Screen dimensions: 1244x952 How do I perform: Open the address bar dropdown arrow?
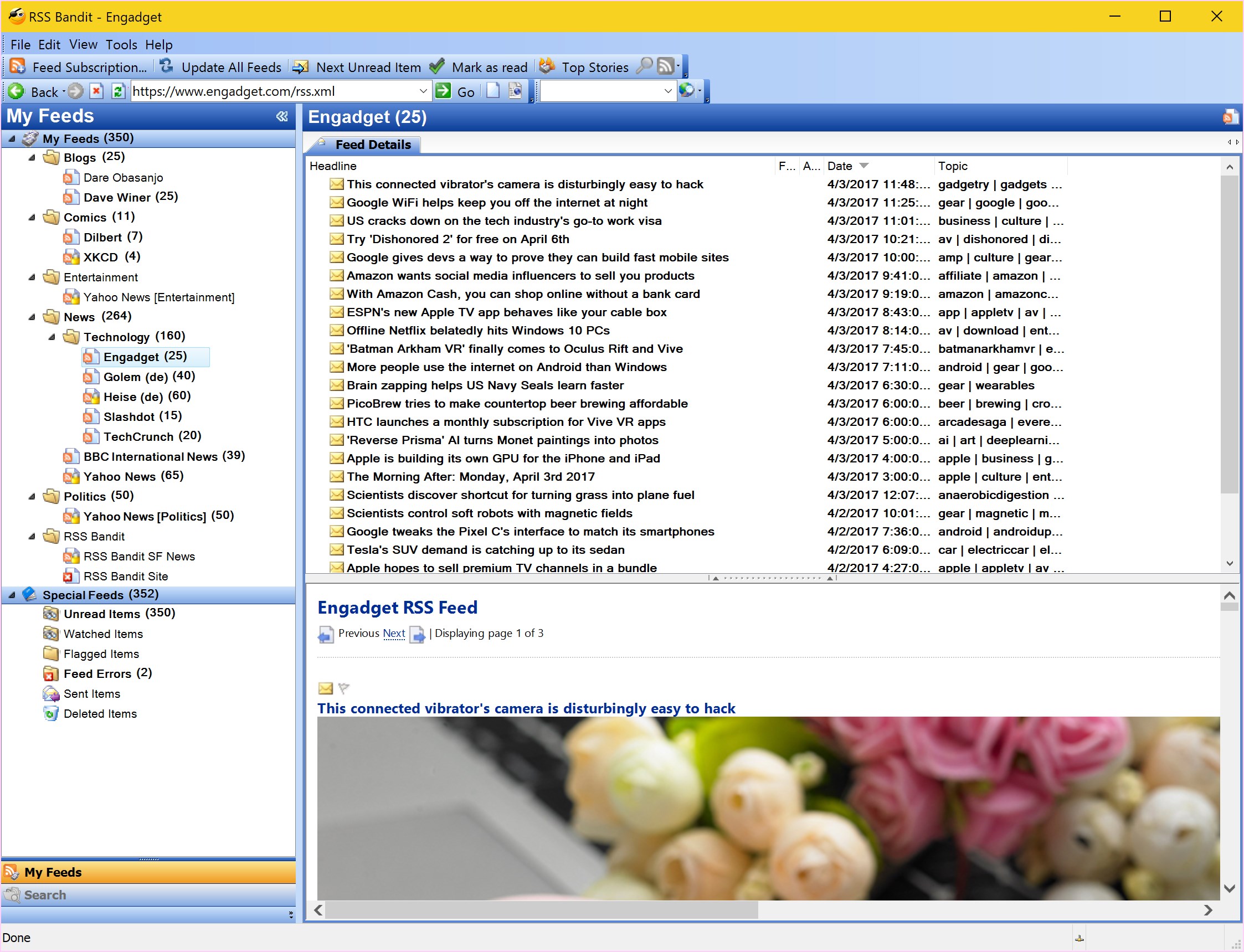[x=423, y=91]
